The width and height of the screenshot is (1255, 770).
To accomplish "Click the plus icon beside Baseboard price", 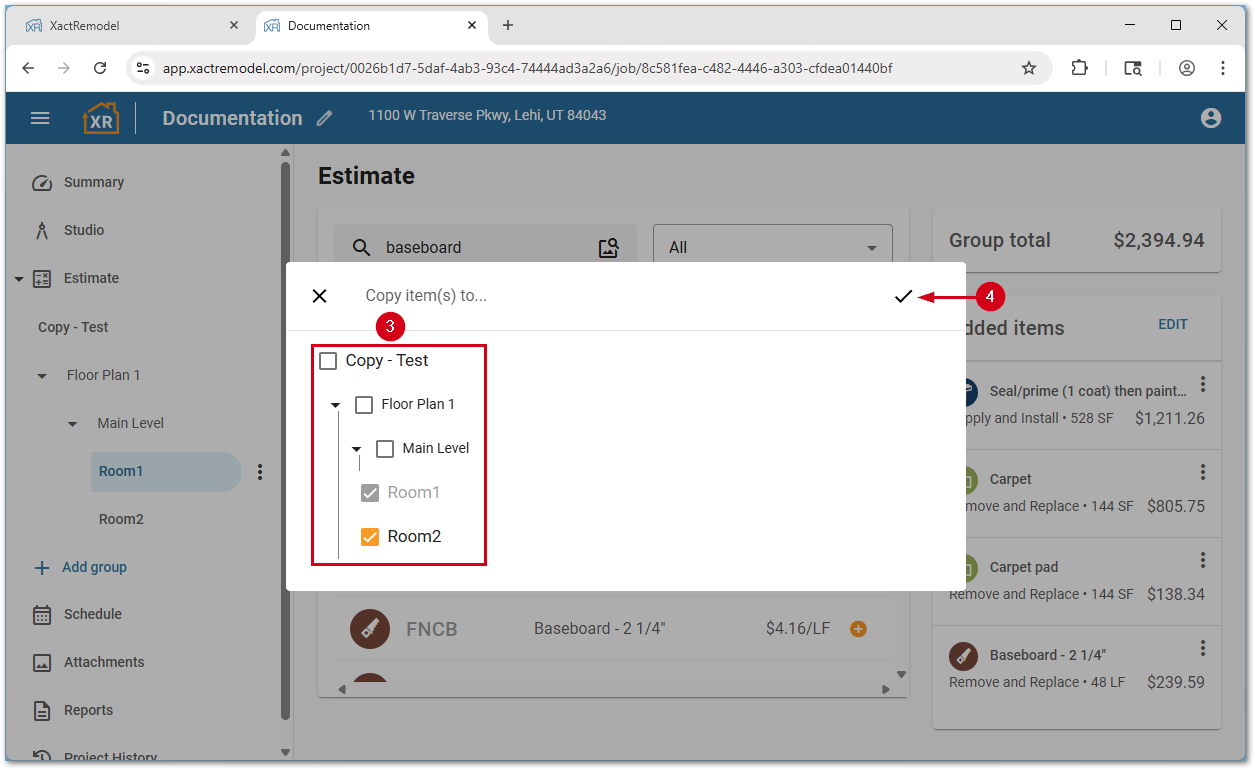I will 858,629.
